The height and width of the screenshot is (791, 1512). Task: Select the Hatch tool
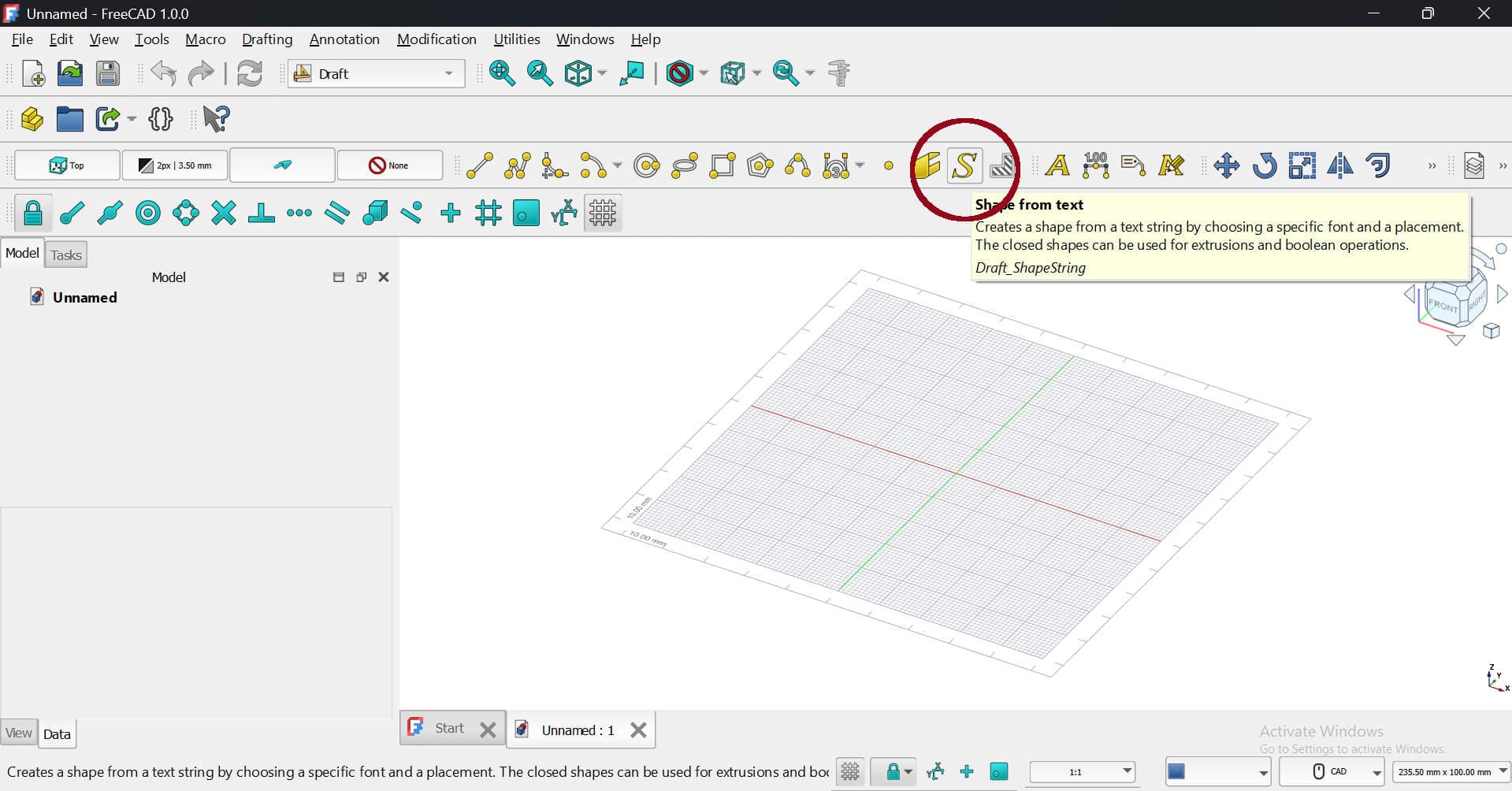tap(1002, 165)
